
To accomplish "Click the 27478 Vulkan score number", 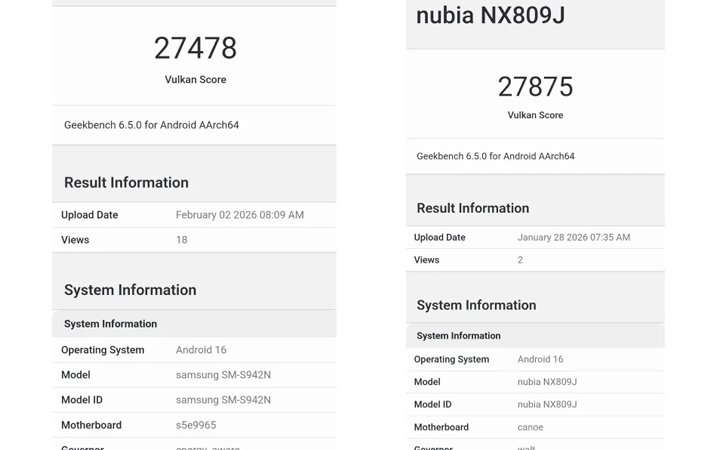I will [x=195, y=48].
